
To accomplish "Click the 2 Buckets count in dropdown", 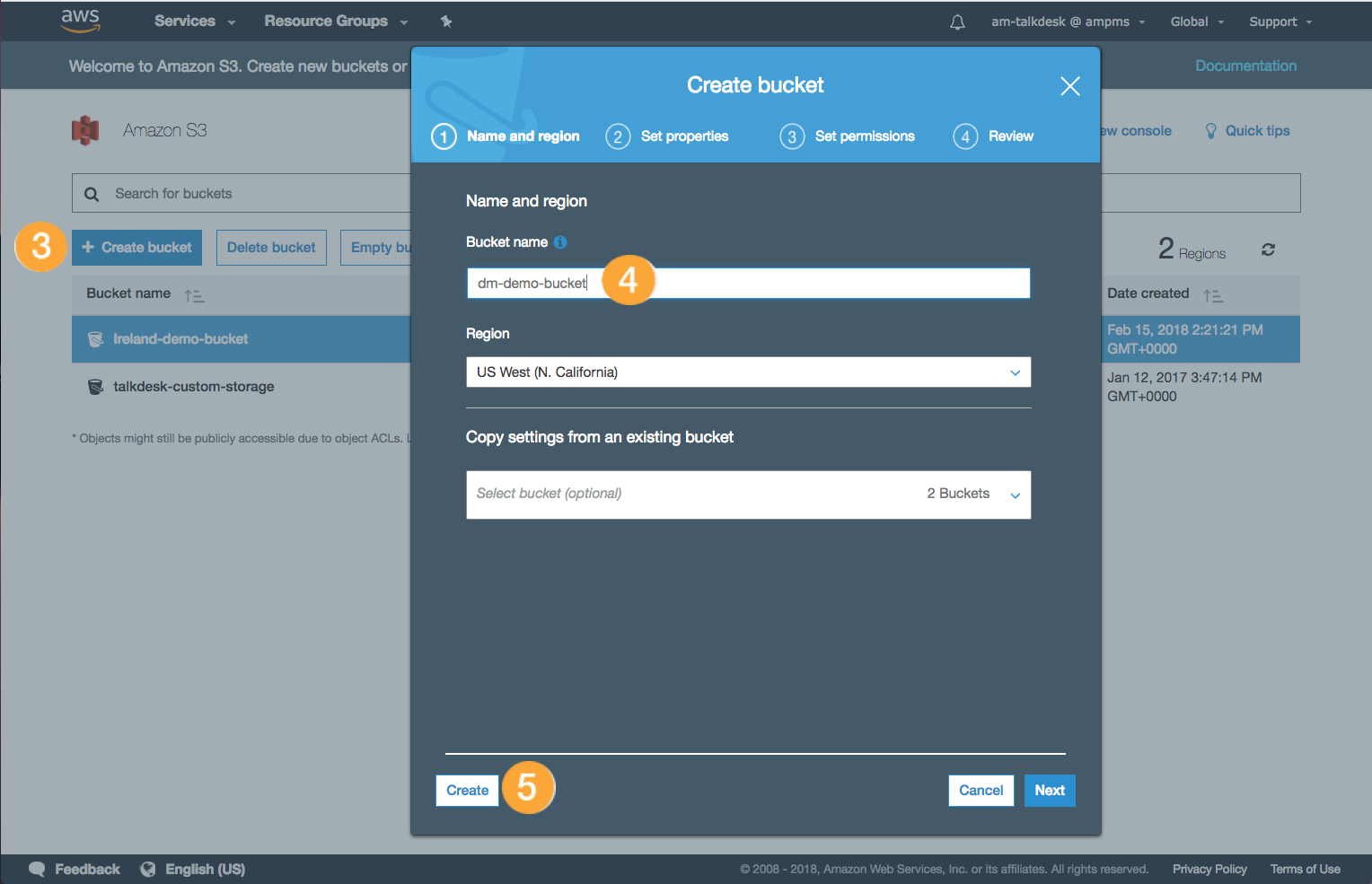I will point(958,494).
